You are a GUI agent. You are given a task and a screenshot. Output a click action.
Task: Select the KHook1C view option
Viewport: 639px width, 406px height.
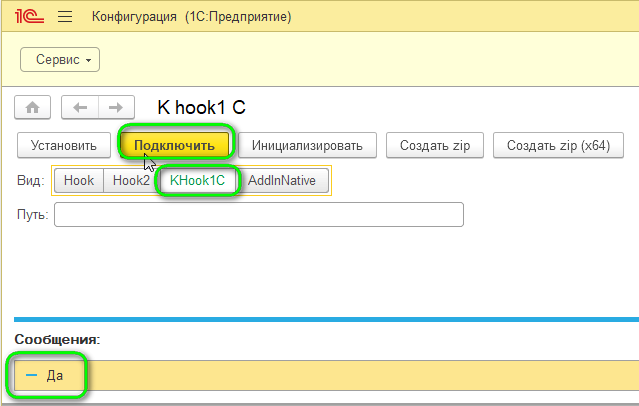(197, 180)
